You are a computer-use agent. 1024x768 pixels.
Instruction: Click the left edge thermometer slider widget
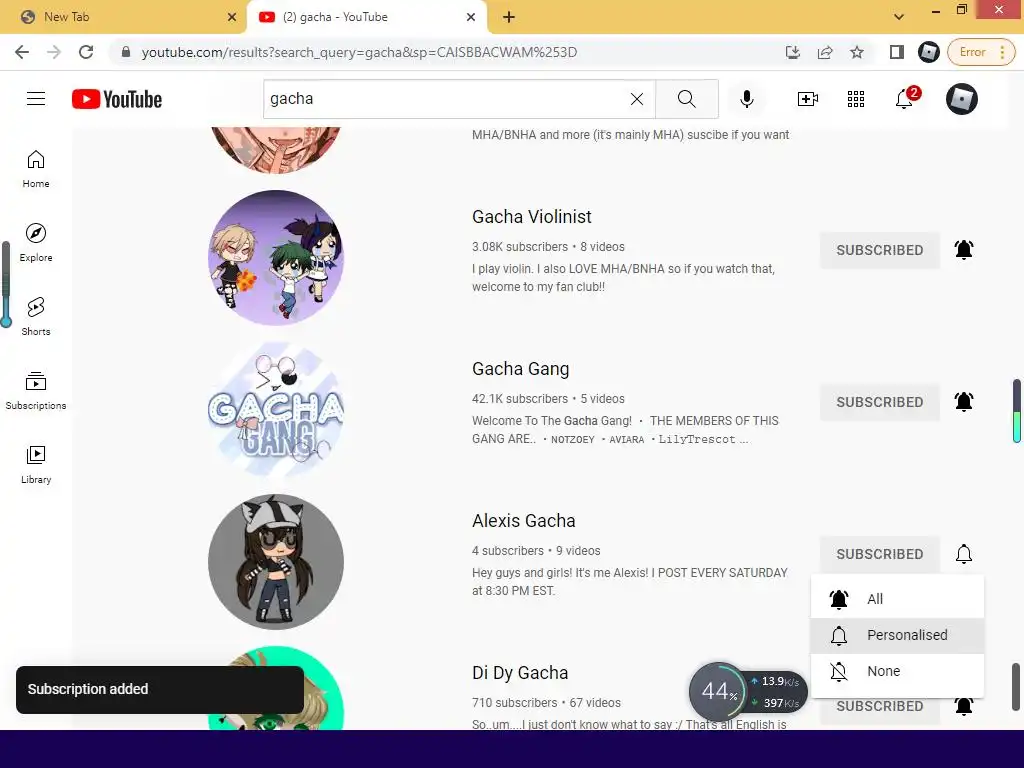pos(6,284)
